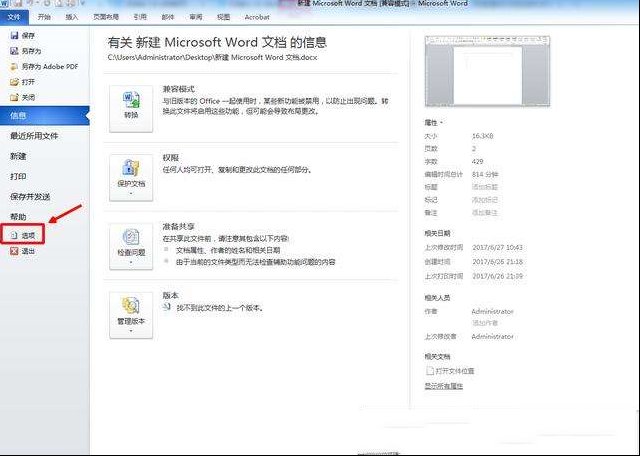This screenshot has width=640, height=456.
Task: Click the 上次修改时间 2017/6/27 10:43 value
Action: coord(497,247)
